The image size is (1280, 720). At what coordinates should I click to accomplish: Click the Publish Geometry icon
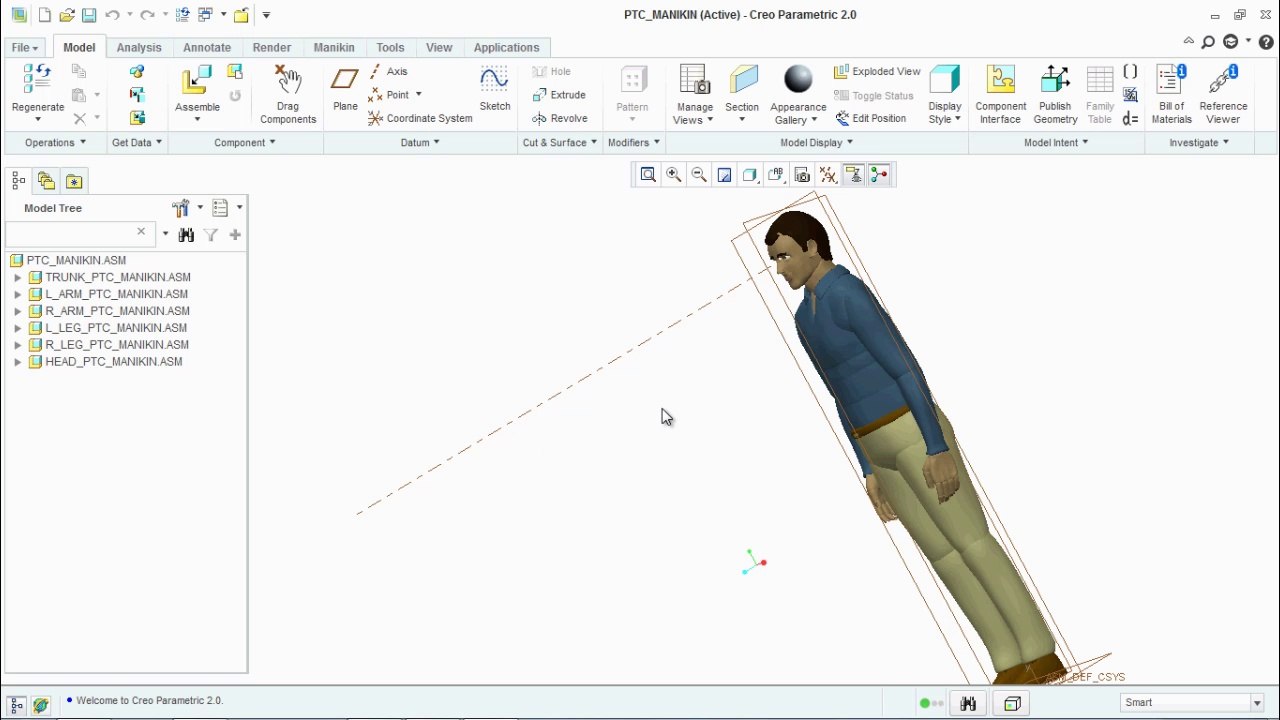(1055, 81)
